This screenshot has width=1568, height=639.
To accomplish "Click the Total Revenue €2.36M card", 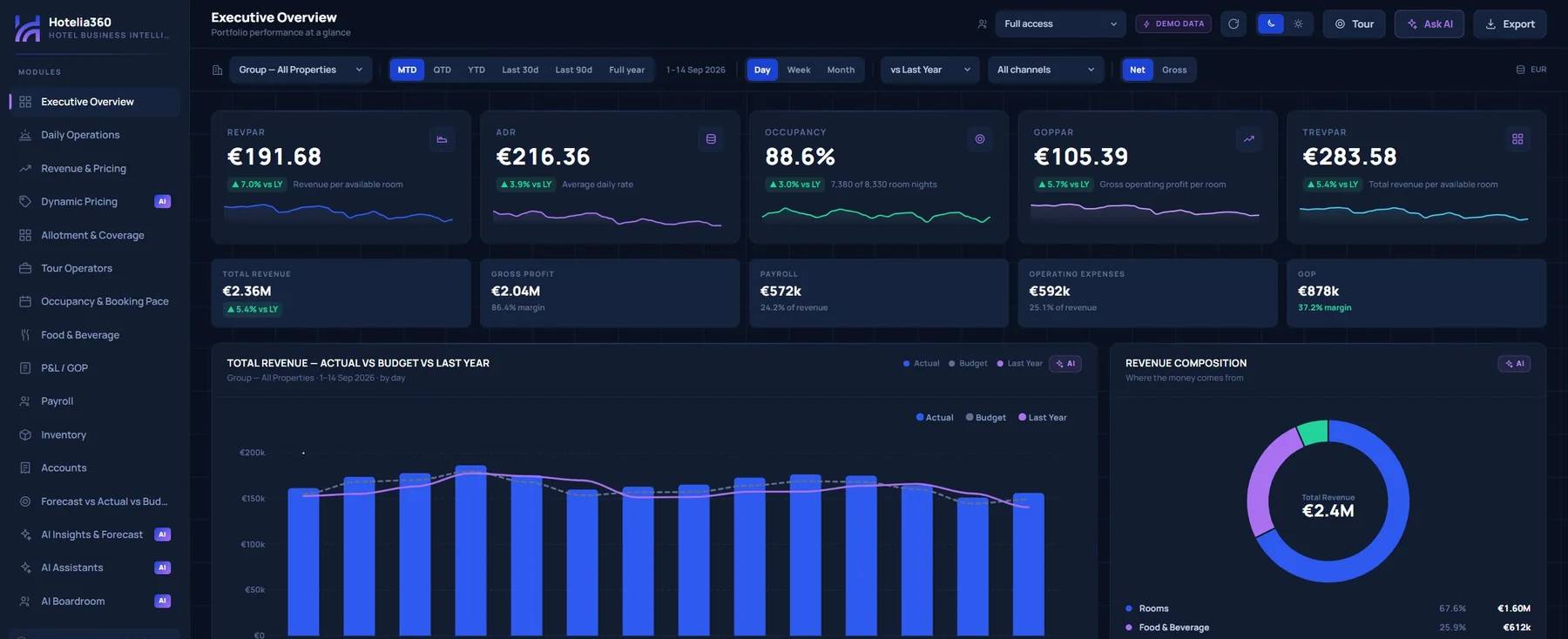I will click(x=341, y=293).
